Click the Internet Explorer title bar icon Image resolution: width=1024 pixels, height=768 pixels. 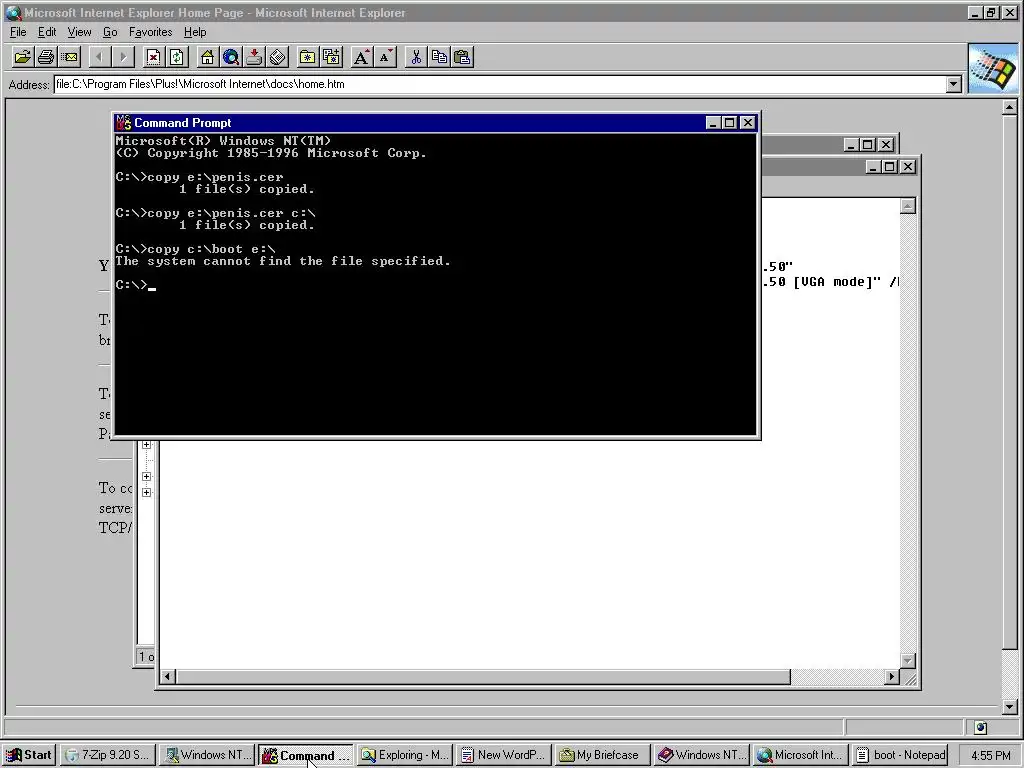pos(12,12)
